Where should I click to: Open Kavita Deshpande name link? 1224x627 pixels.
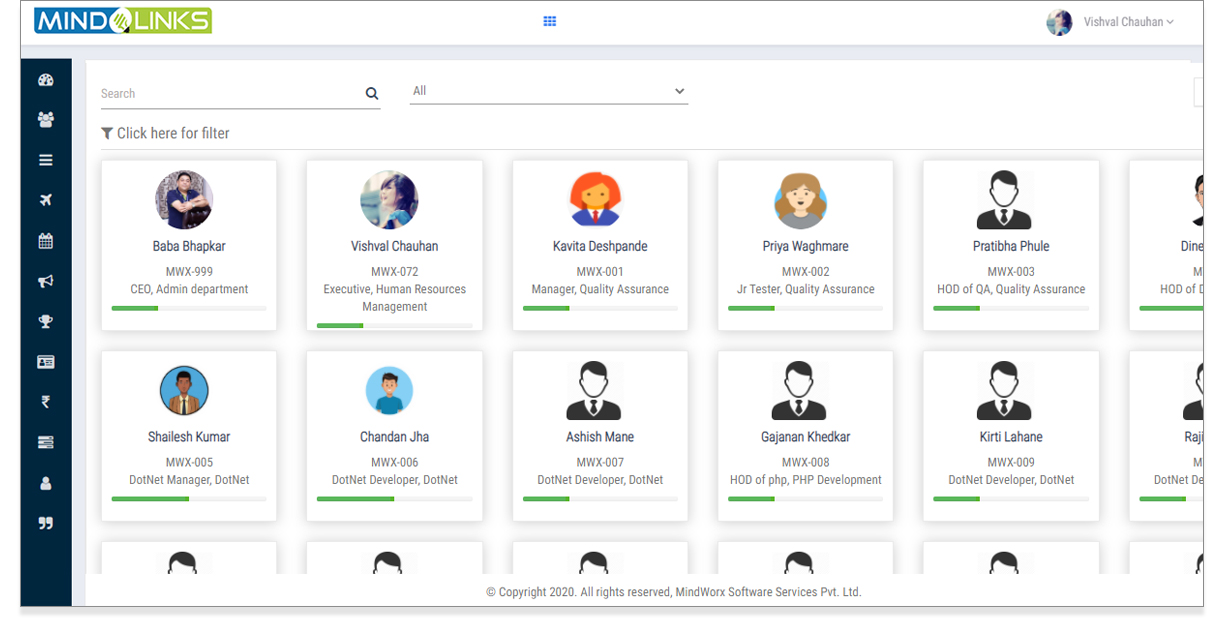point(600,246)
